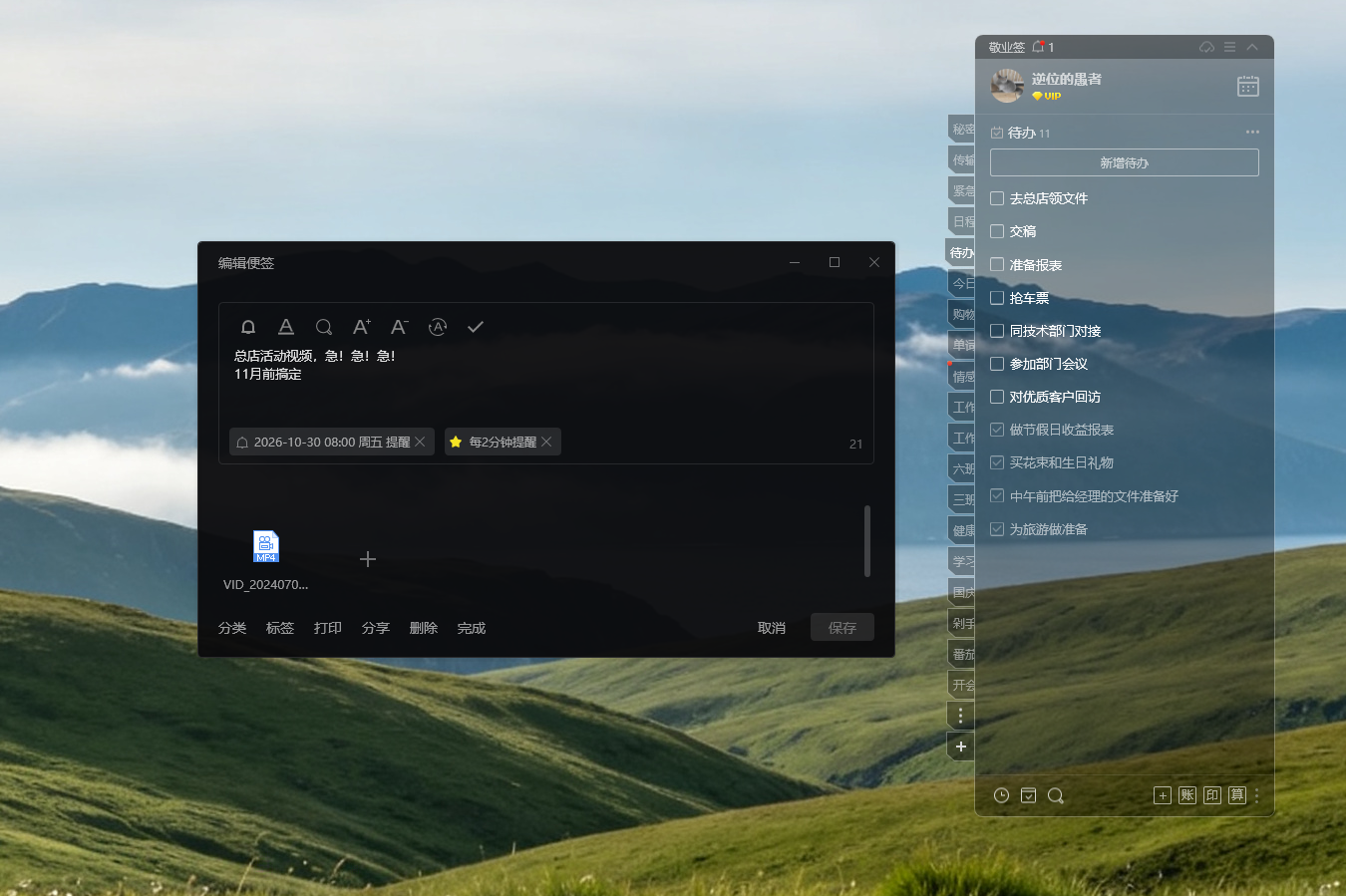Remove the 2026-10-30 08:00 reminder tag

420,442
